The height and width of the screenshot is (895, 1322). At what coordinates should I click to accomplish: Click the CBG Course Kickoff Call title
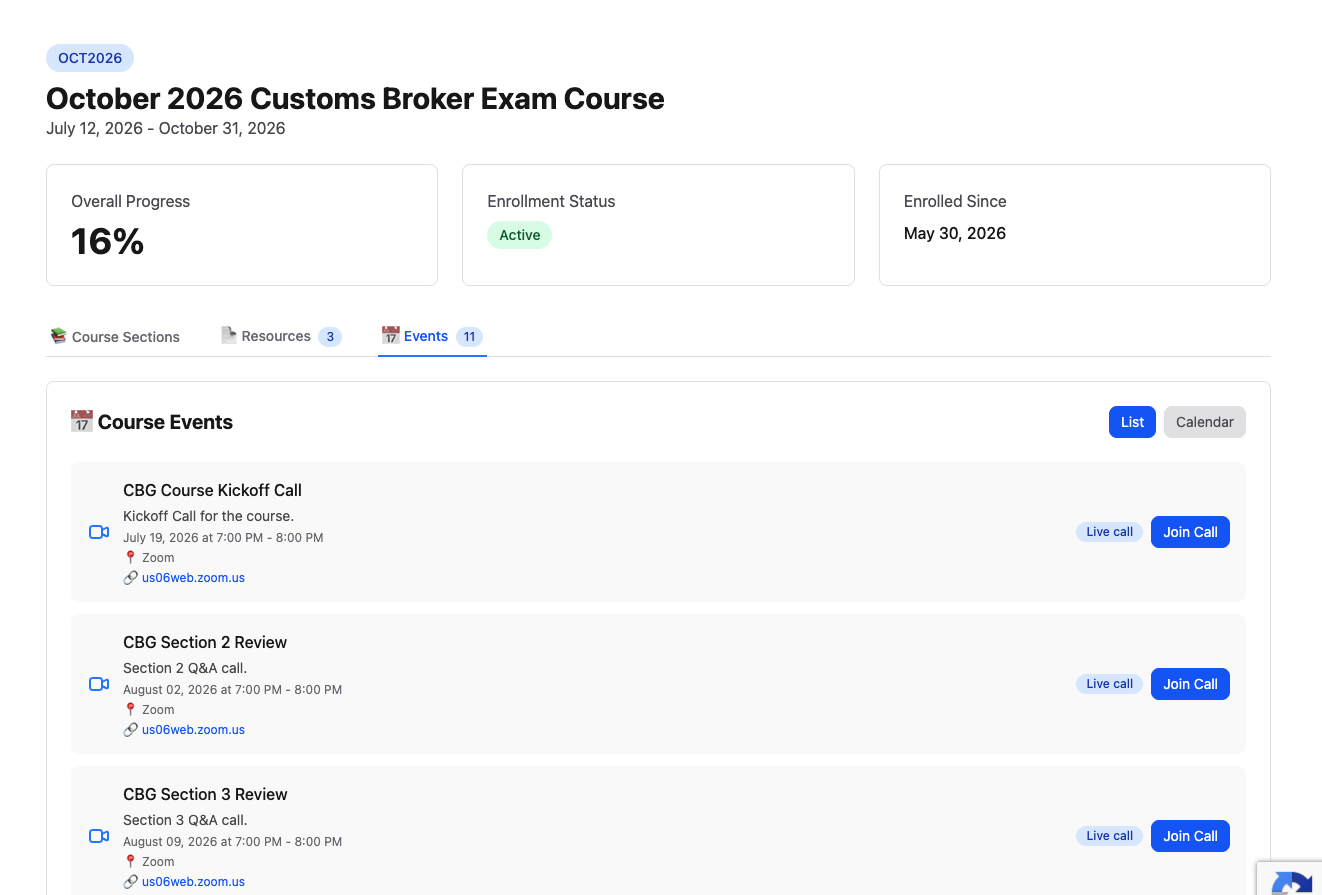tap(212, 490)
